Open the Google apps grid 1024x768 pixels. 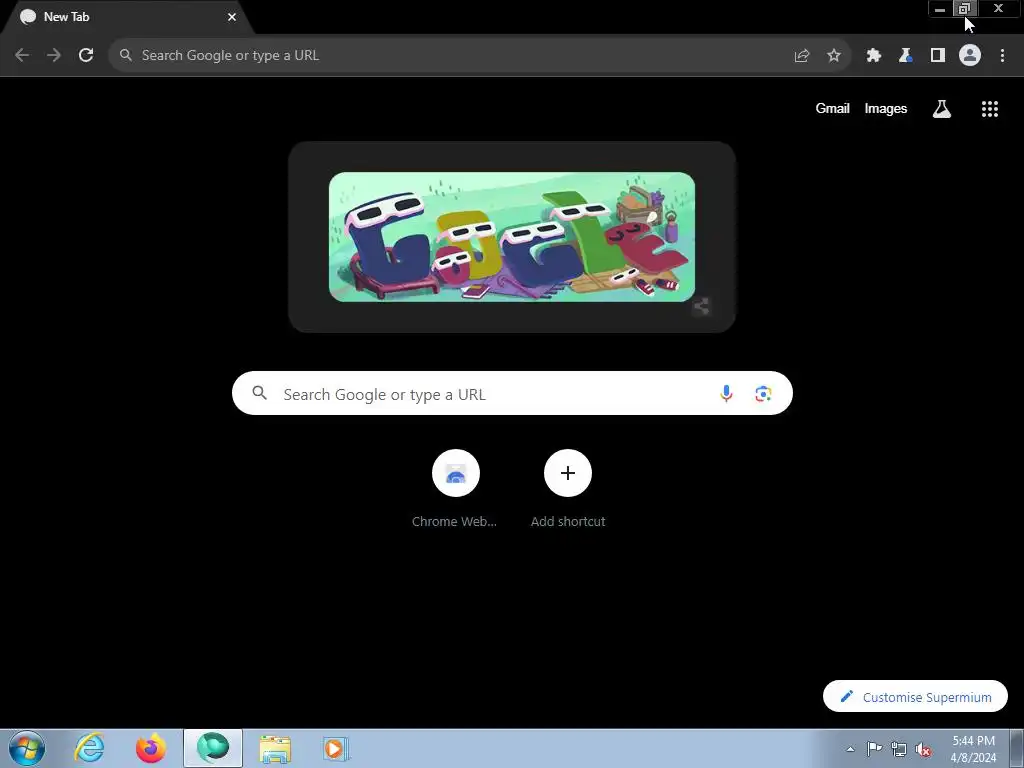pyautogui.click(x=990, y=109)
